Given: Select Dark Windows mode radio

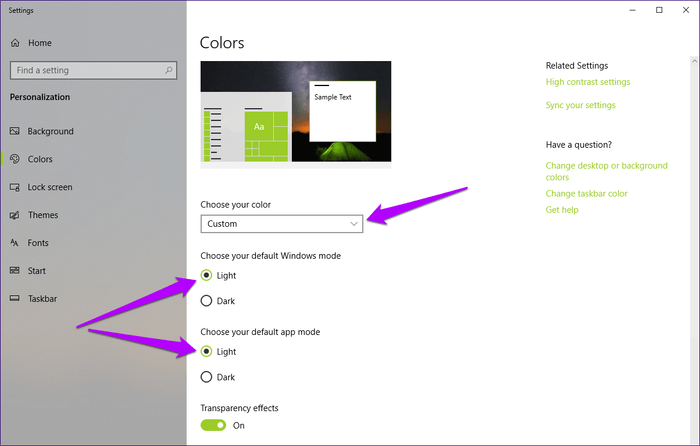Looking at the screenshot, I should (206, 301).
